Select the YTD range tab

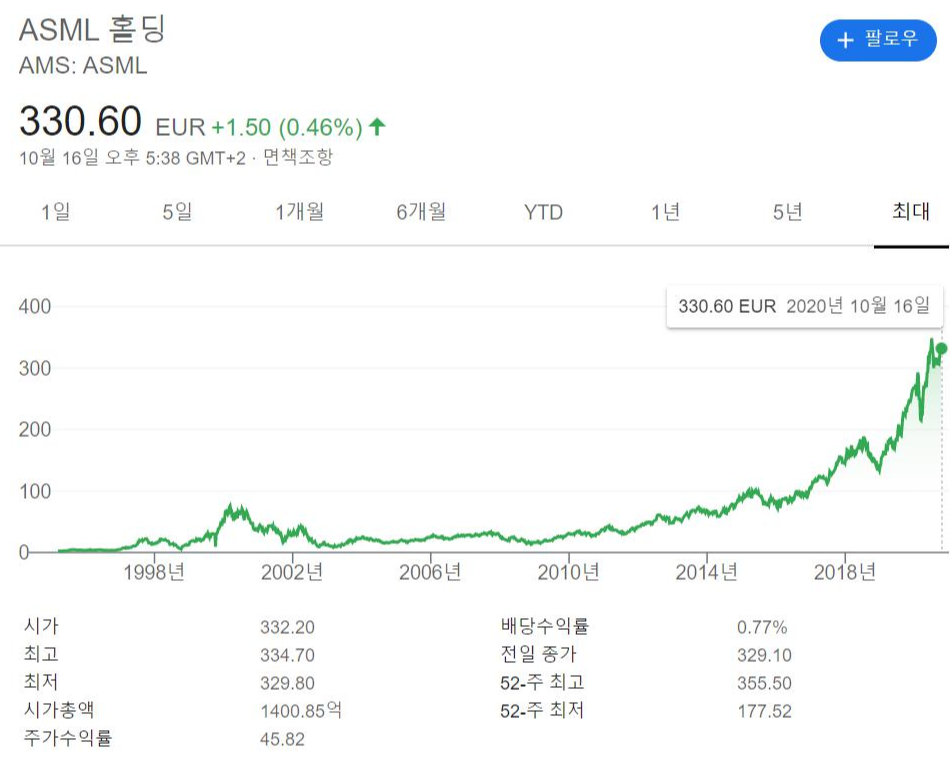(543, 213)
